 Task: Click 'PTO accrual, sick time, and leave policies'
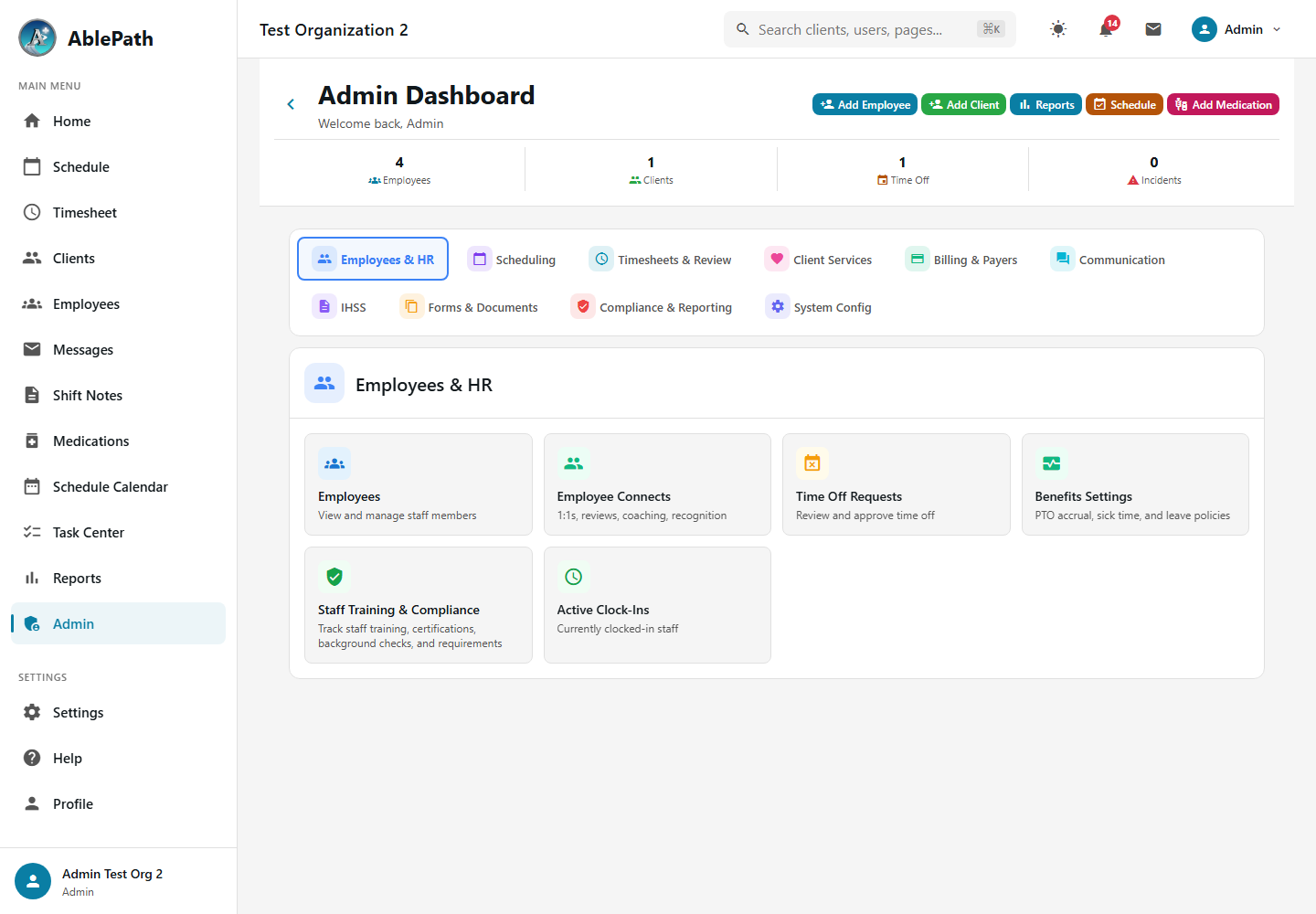click(1132, 515)
